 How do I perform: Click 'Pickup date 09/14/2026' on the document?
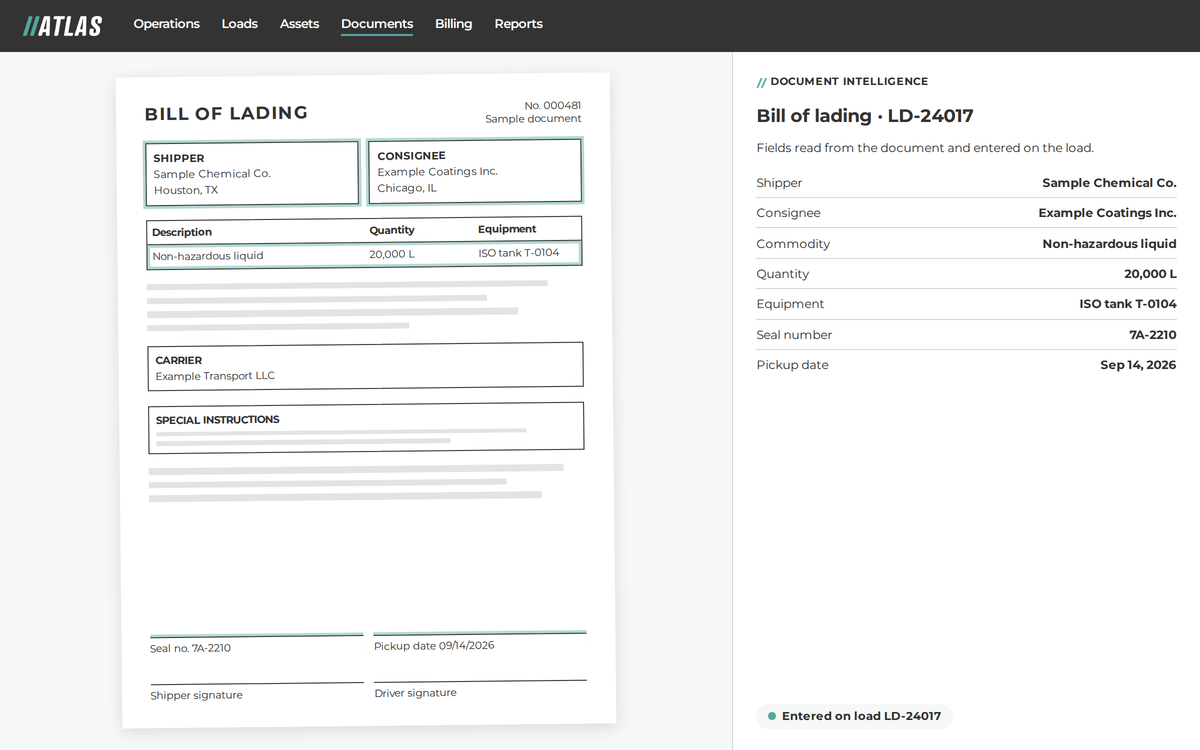pyautogui.click(x=434, y=646)
